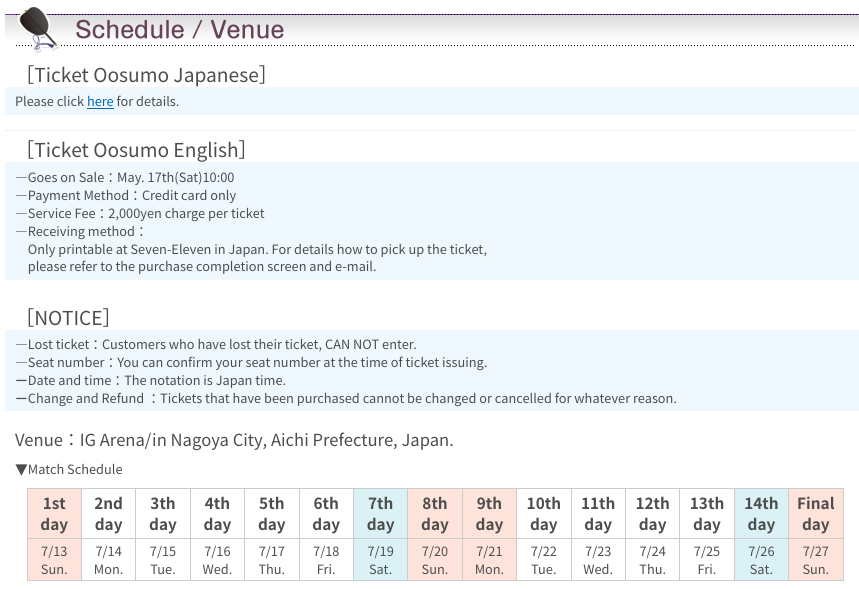Click the Match Schedule label
859x589 pixels.
[69, 470]
